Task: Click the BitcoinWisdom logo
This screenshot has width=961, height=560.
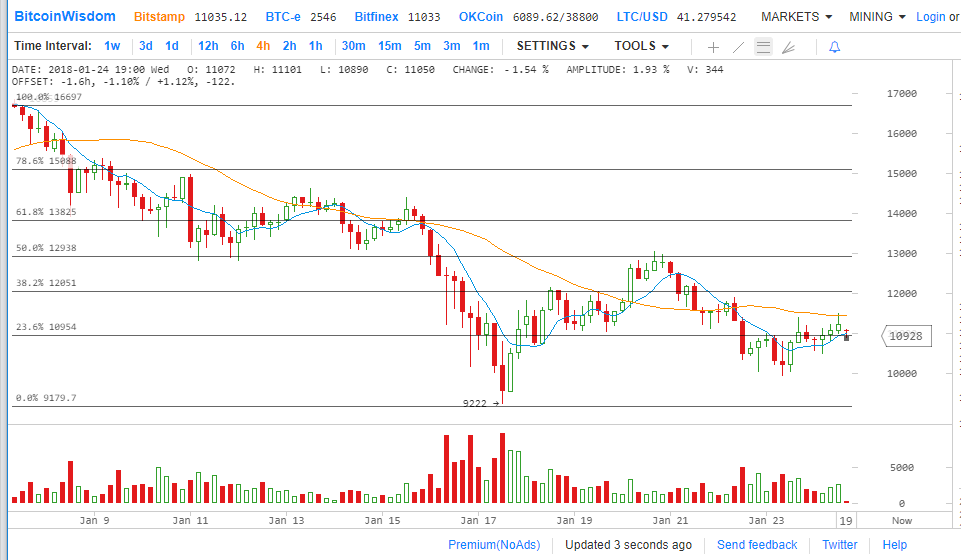Action: pos(64,17)
